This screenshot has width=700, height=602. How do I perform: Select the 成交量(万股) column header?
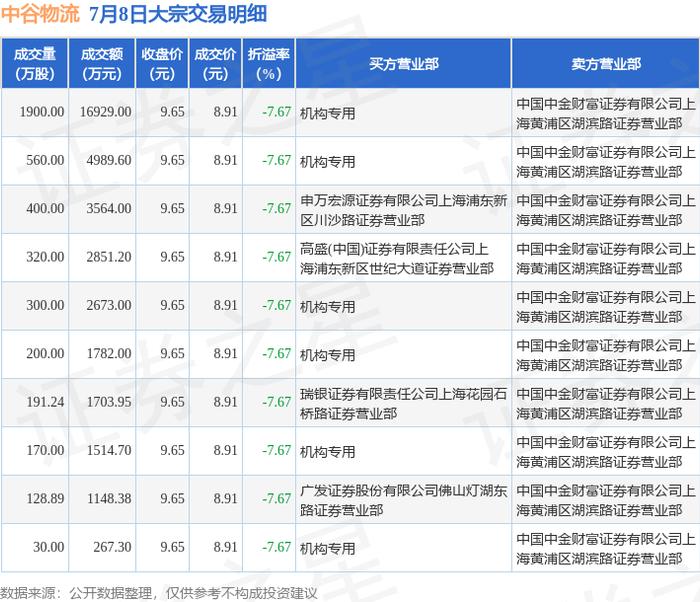tap(35, 63)
